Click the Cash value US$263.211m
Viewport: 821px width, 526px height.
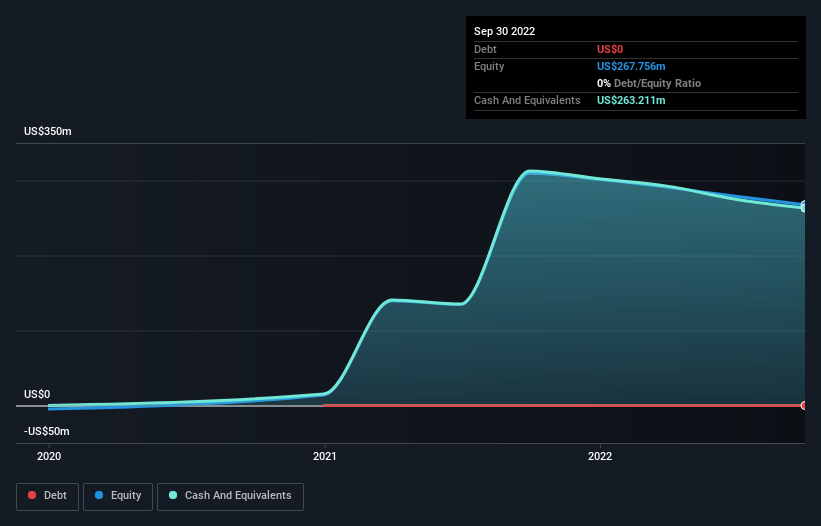[631, 100]
